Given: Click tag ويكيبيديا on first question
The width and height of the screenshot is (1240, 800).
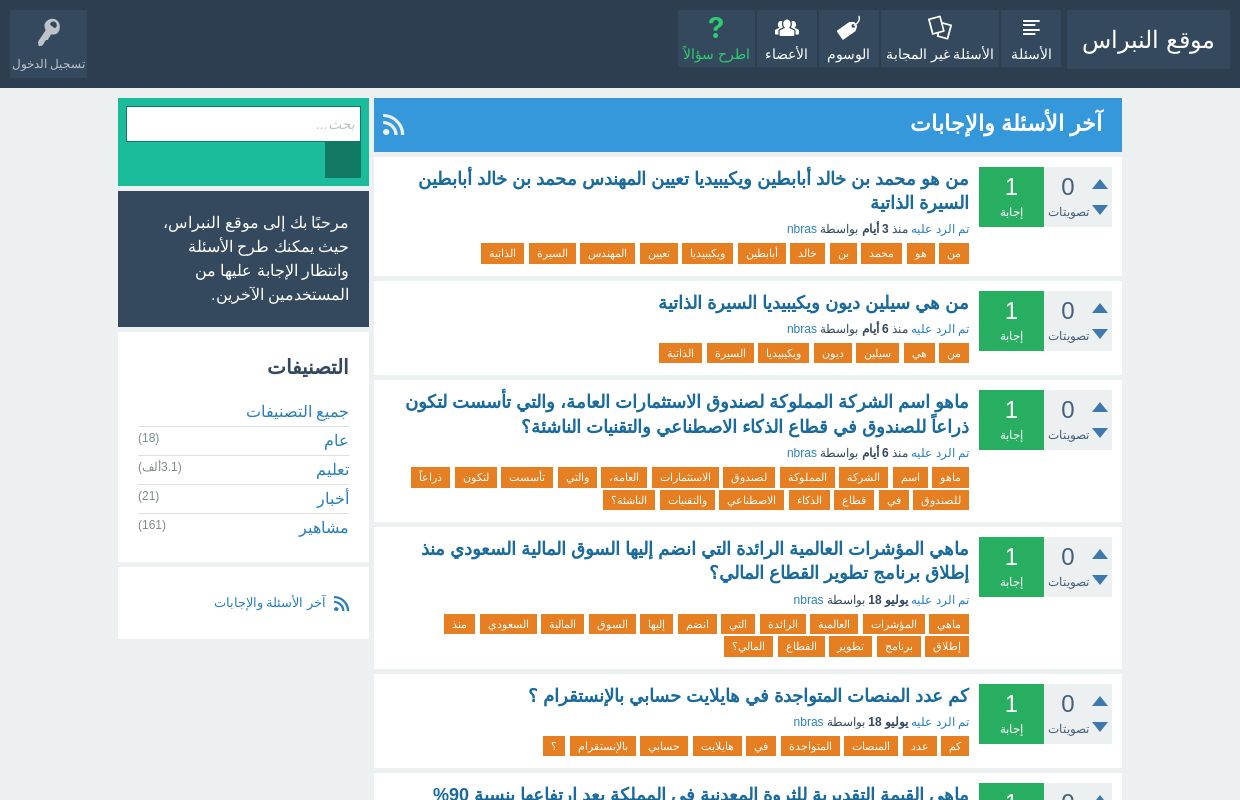Looking at the screenshot, I should pos(708,254).
